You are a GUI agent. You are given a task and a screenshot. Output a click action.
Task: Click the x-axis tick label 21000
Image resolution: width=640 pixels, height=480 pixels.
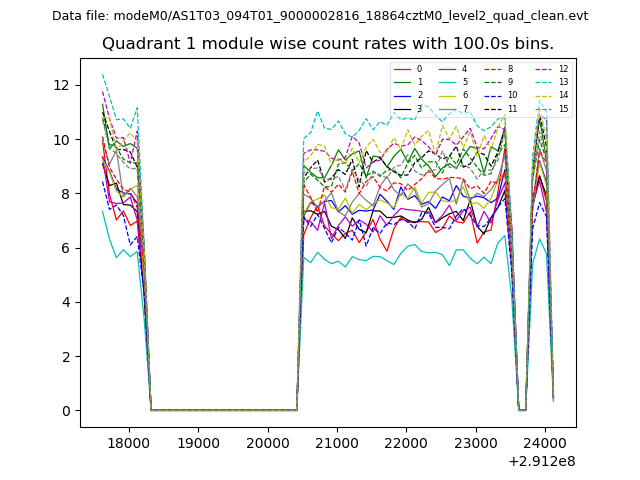point(337,442)
